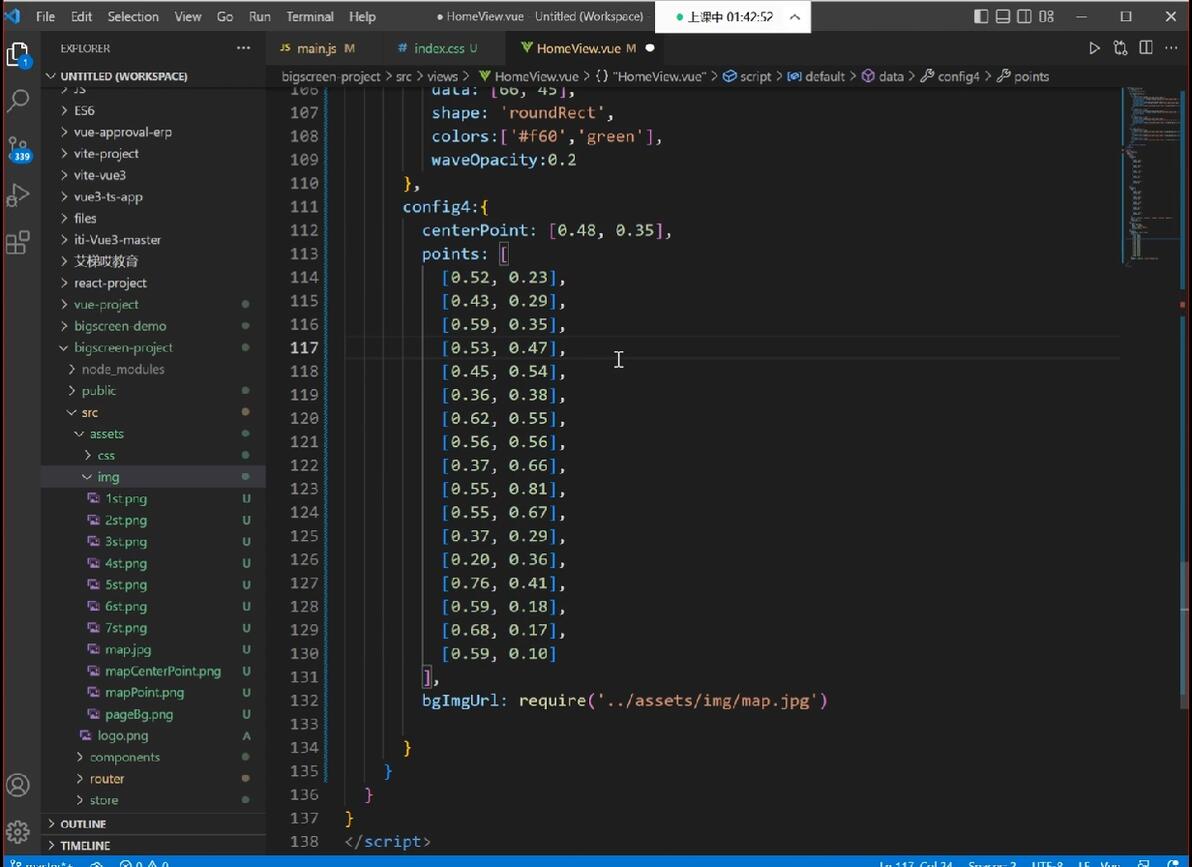Click the Run code play button
Screen dimensions: 1192x867
[x=1094, y=48]
